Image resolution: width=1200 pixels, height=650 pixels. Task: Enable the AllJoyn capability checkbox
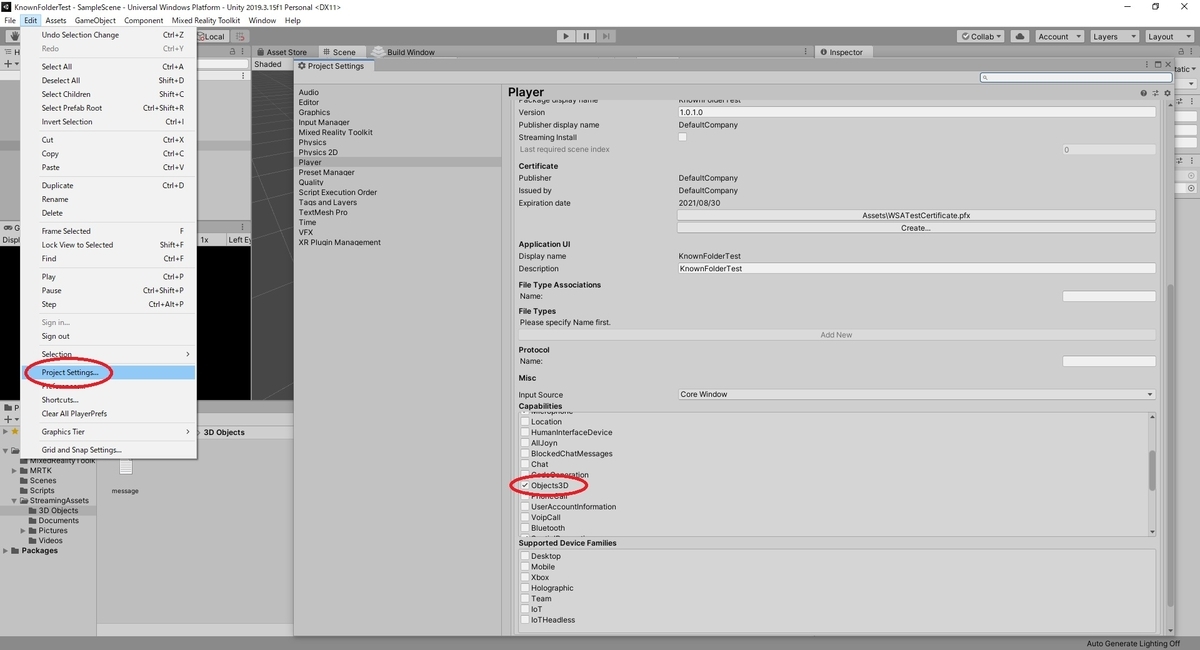coord(524,443)
